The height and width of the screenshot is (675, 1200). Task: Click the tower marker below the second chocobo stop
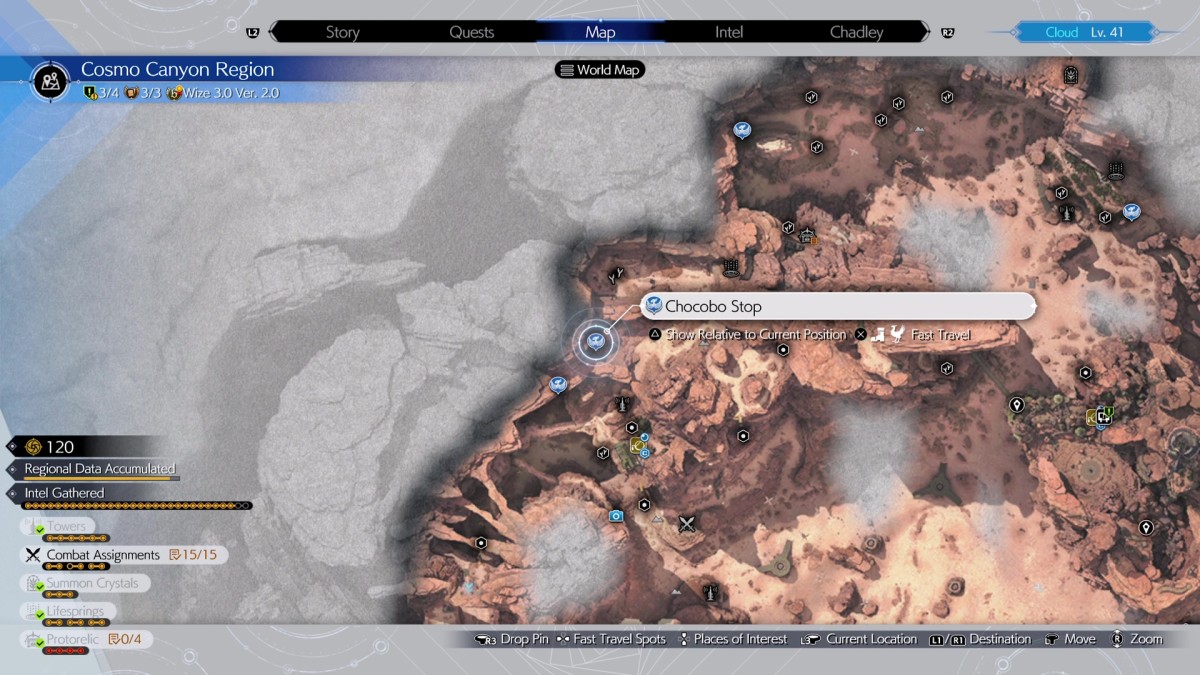(x=624, y=404)
